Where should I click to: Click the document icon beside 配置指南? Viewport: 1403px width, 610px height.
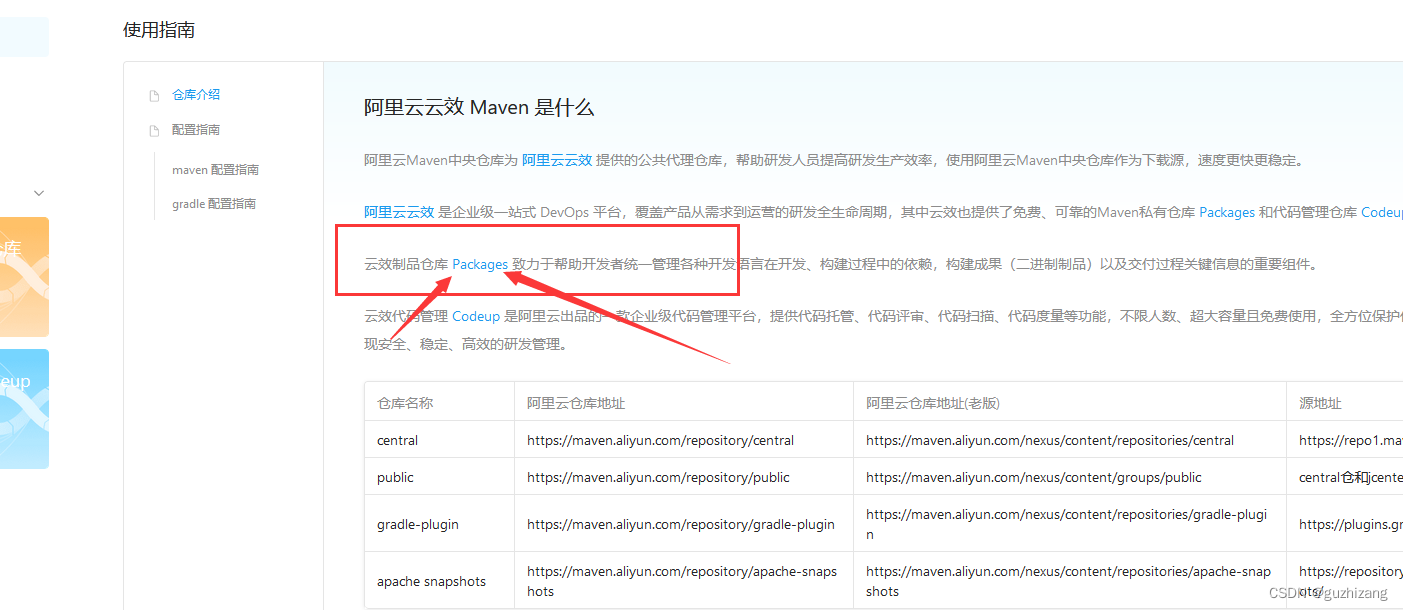[x=155, y=129]
